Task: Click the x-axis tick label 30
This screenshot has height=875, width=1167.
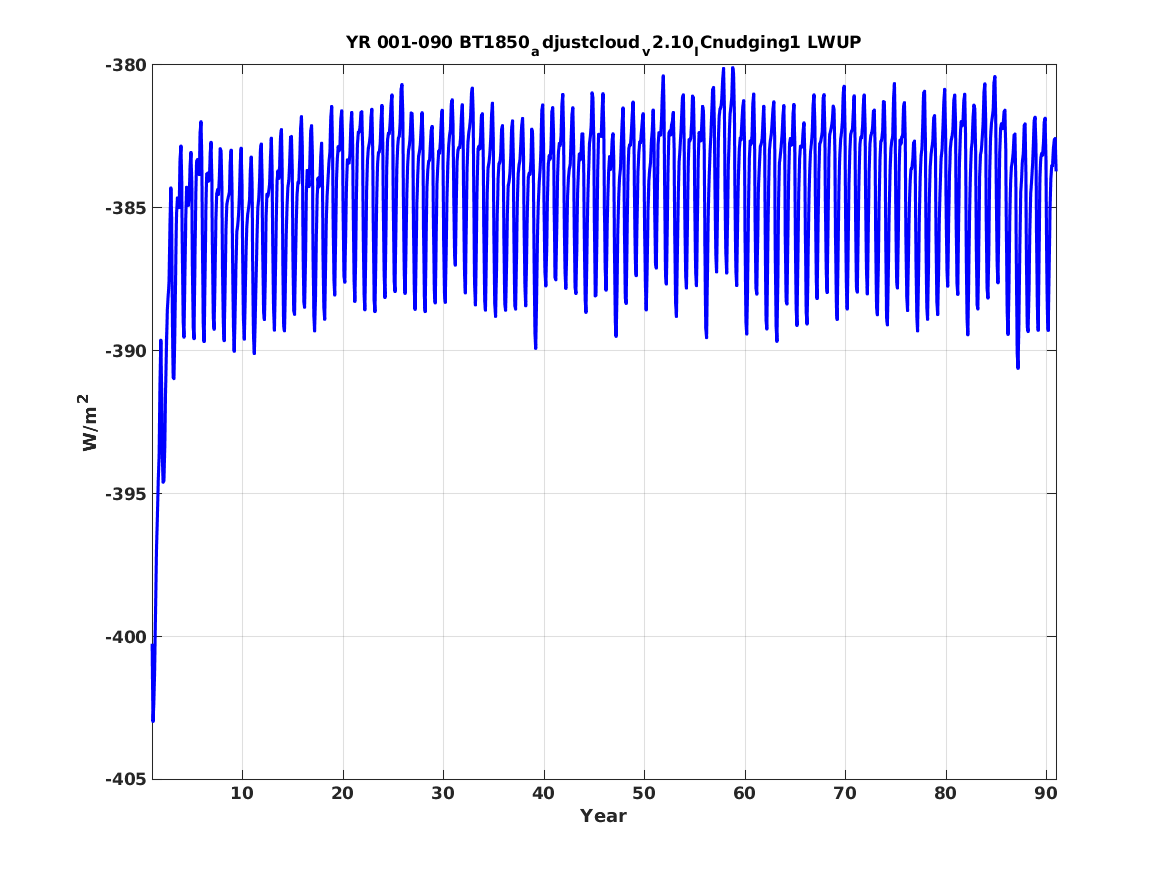Action: pyautogui.click(x=443, y=794)
